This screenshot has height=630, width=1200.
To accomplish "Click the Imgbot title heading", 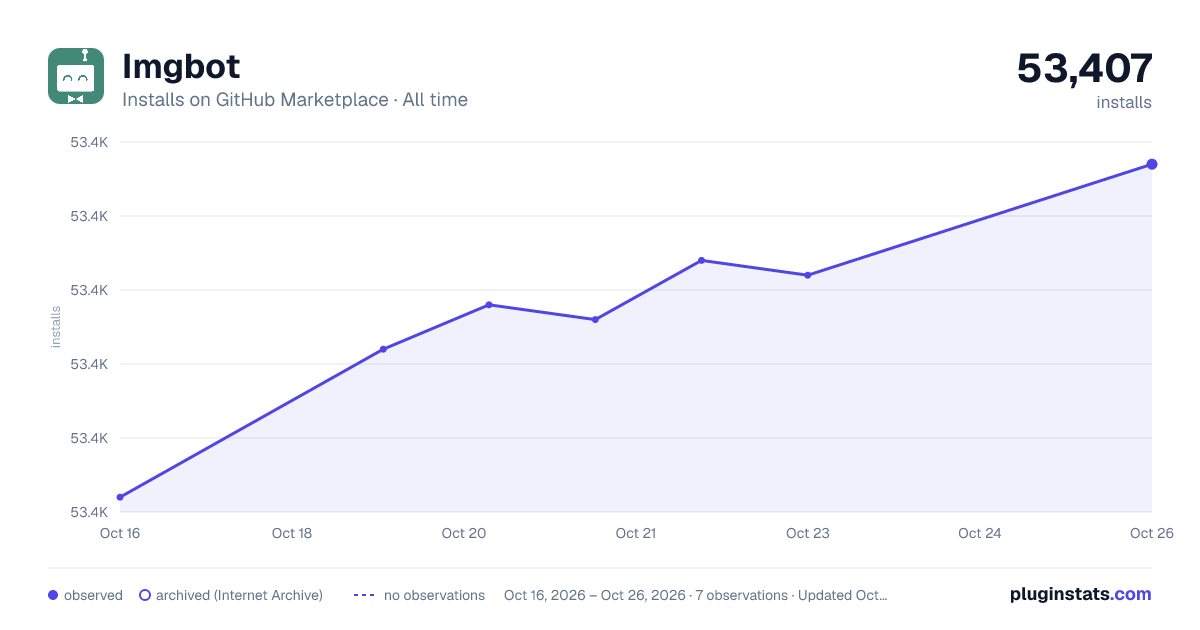I will [181, 66].
